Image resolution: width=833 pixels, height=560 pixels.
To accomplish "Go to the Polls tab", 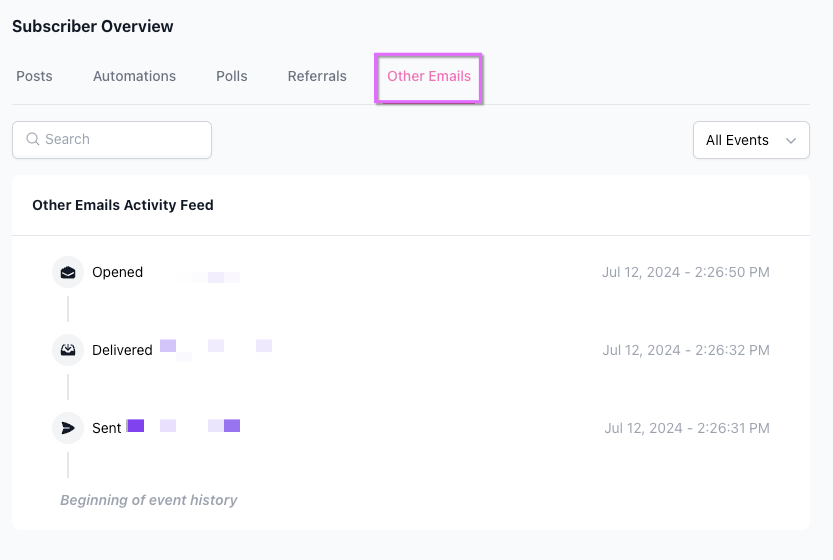I will point(231,76).
